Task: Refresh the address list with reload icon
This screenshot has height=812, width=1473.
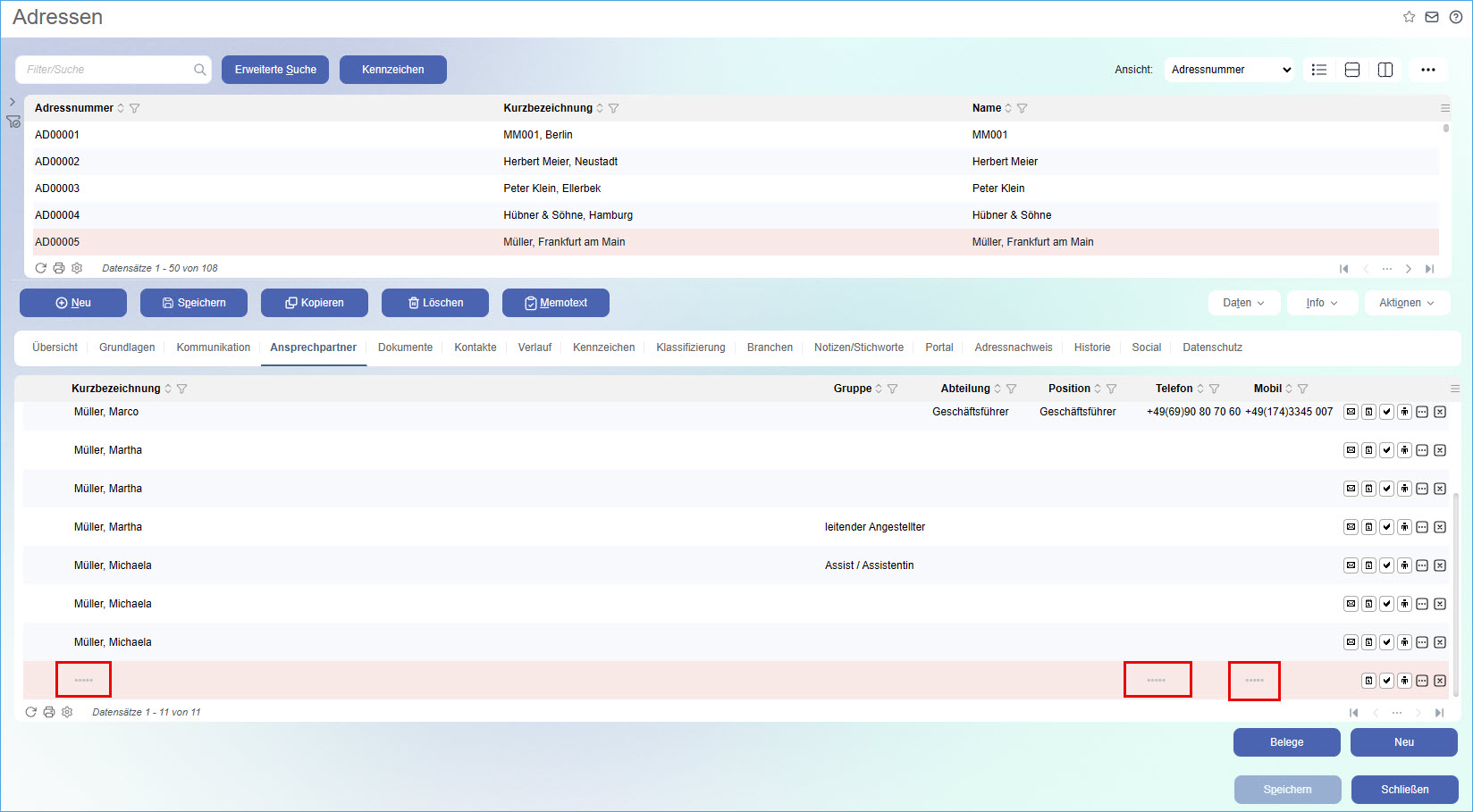Action: [40, 268]
